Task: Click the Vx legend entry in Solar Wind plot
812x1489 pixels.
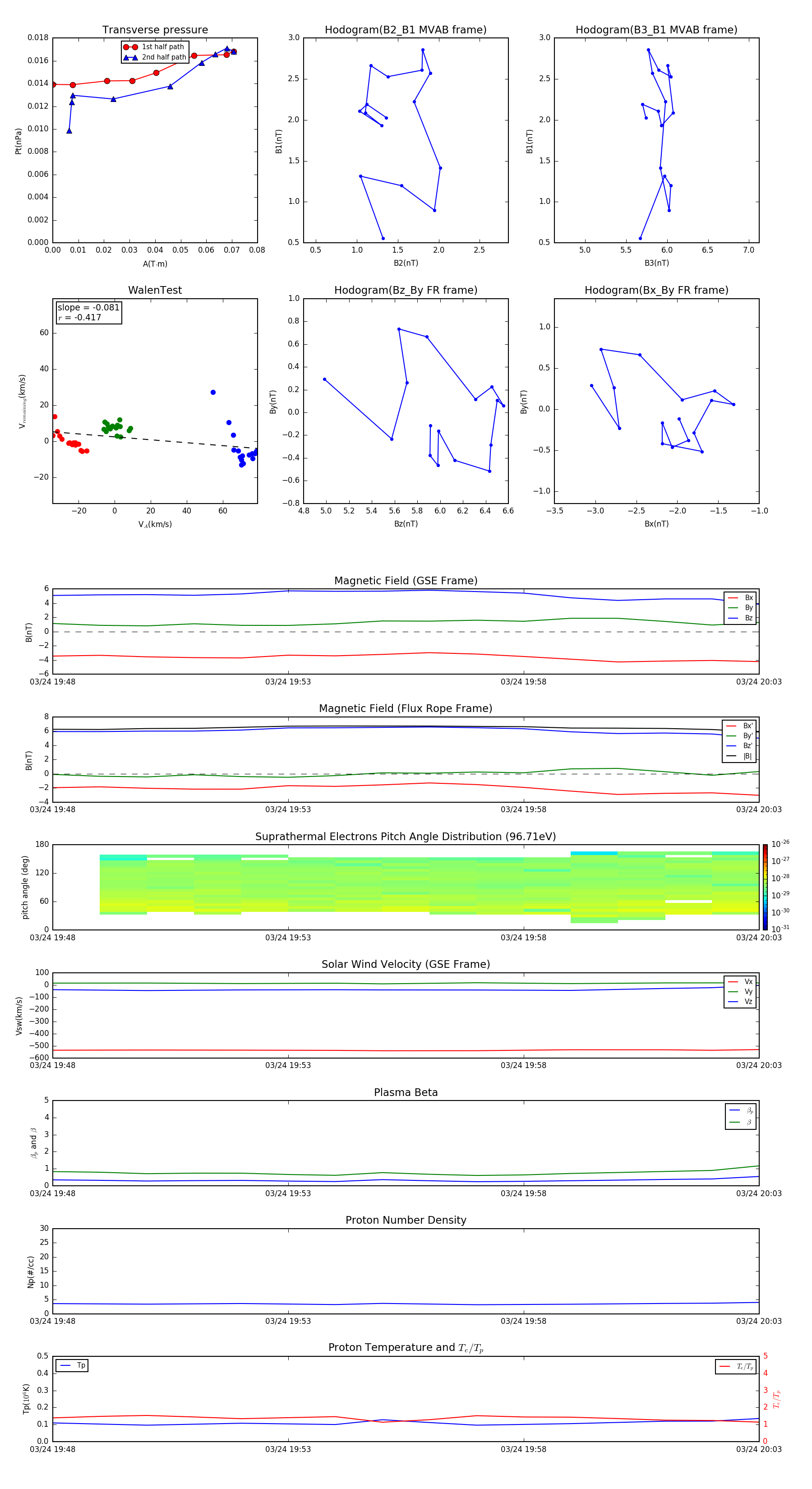Action: (x=740, y=981)
